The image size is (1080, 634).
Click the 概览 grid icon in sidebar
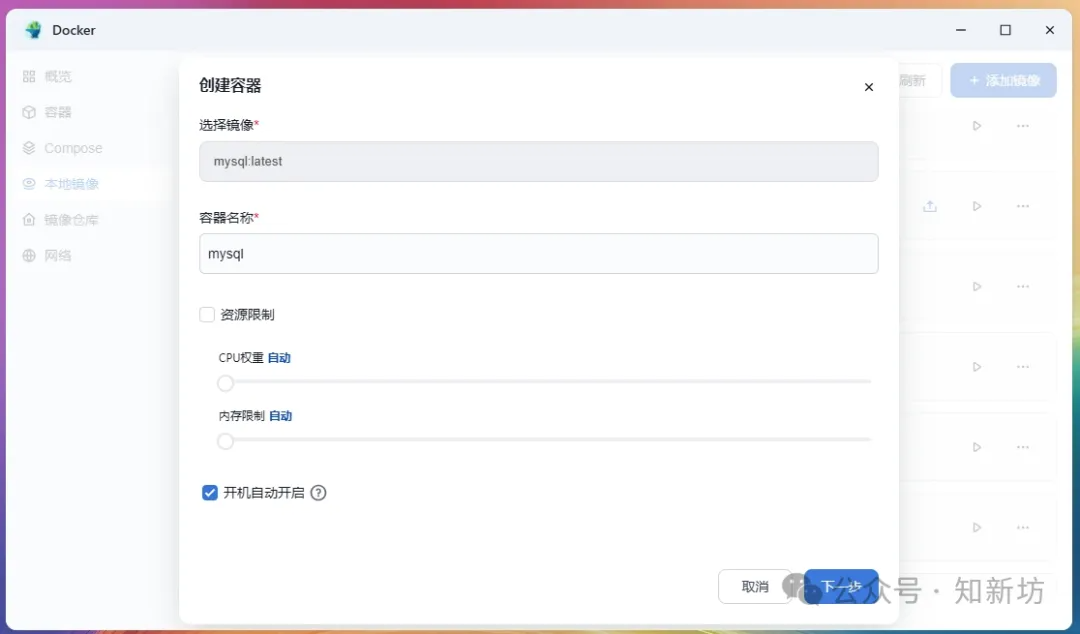pos(29,76)
